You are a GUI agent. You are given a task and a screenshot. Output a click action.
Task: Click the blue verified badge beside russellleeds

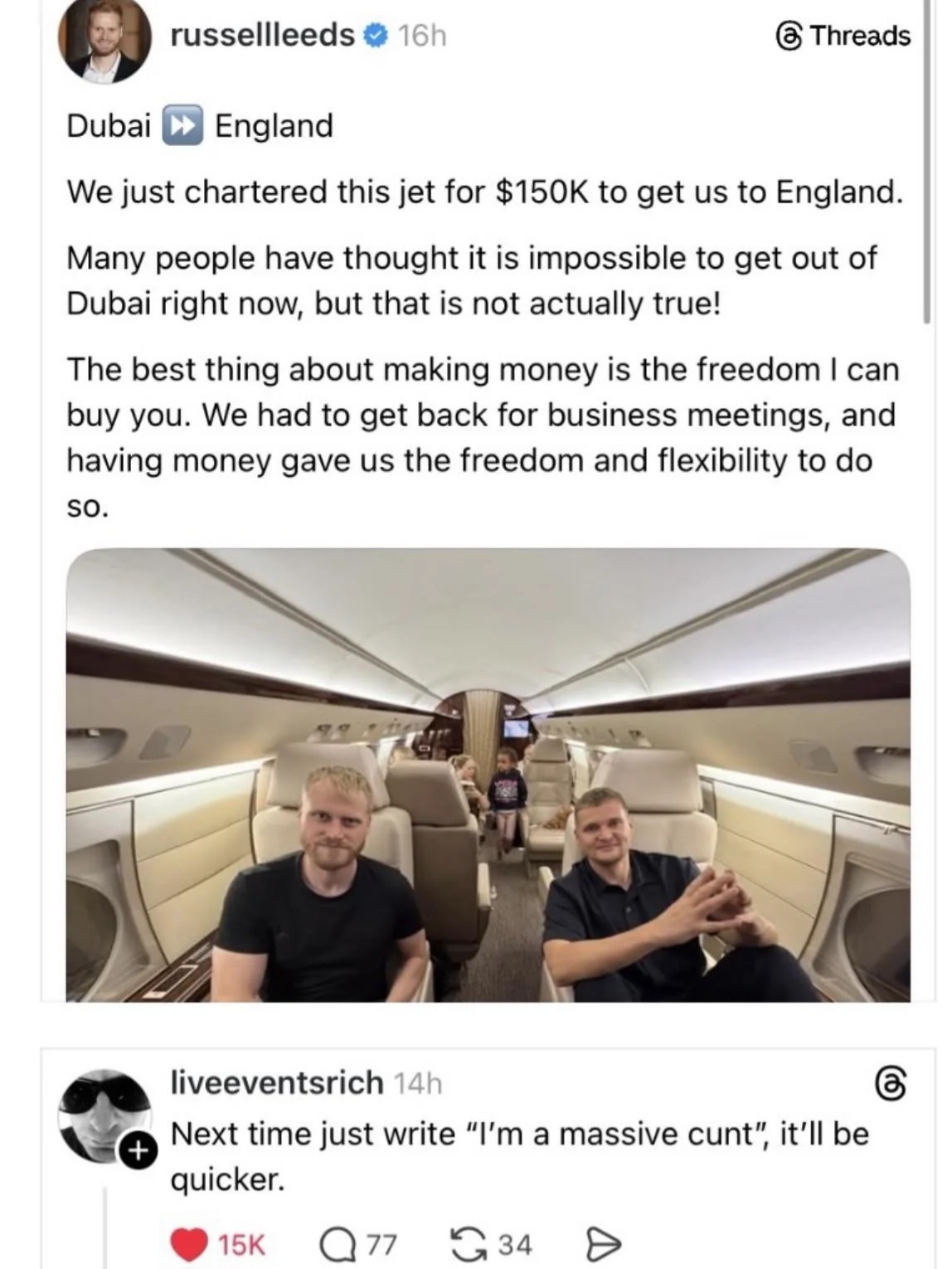pyautogui.click(x=376, y=35)
